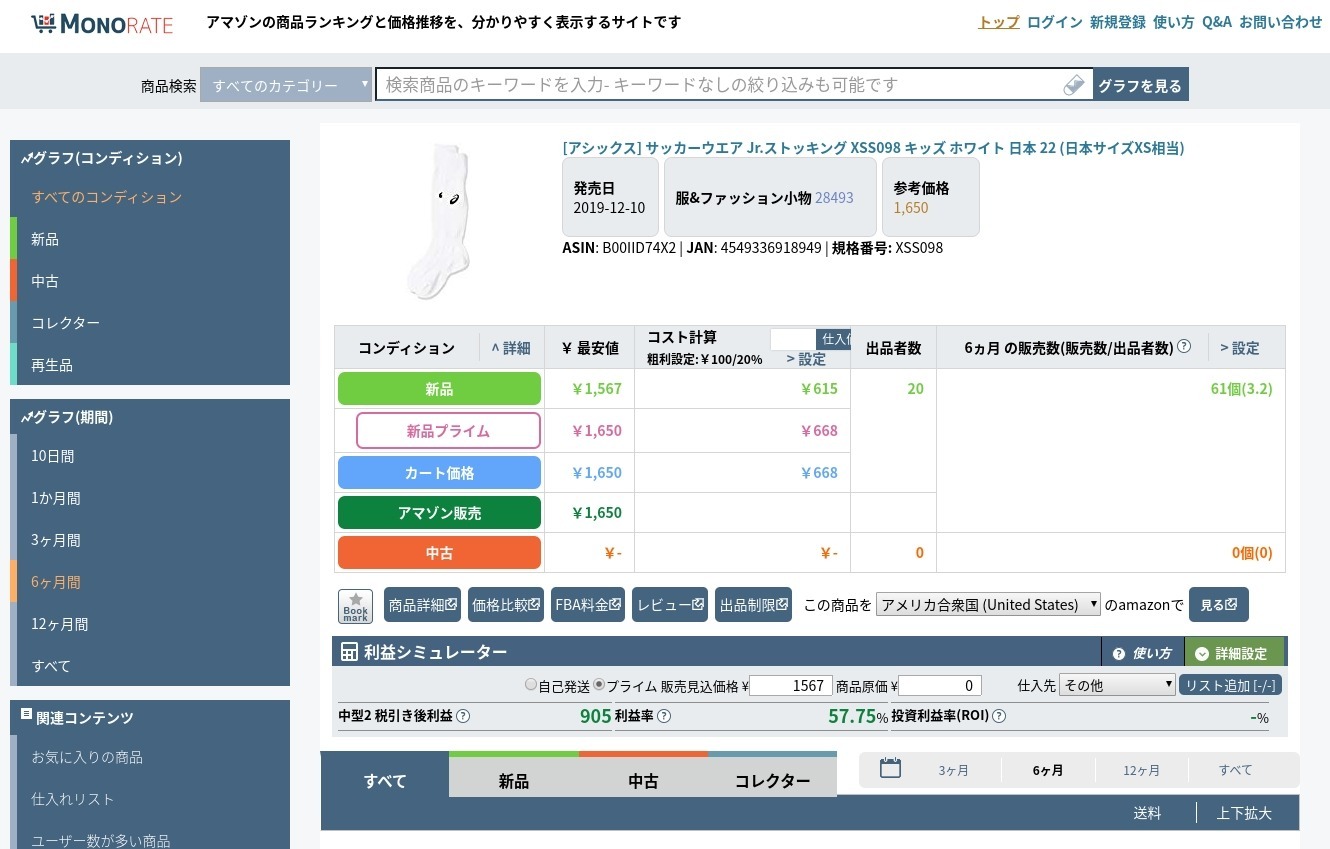1330x849 pixels.
Task: Open the Q&A header link
Action: tap(1217, 22)
